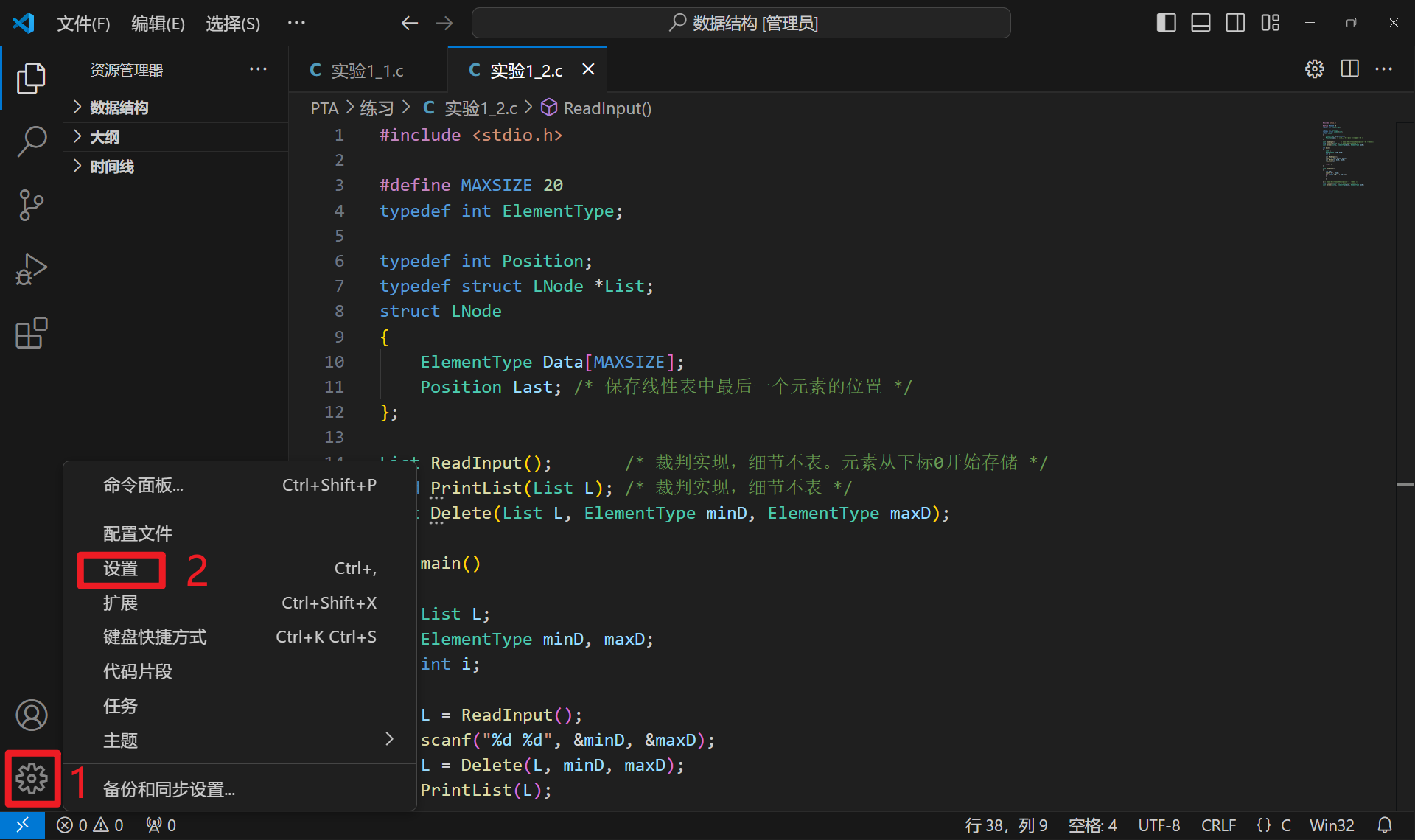Toggle the bottom panel layout button
1415x840 pixels.
tap(1201, 23)
